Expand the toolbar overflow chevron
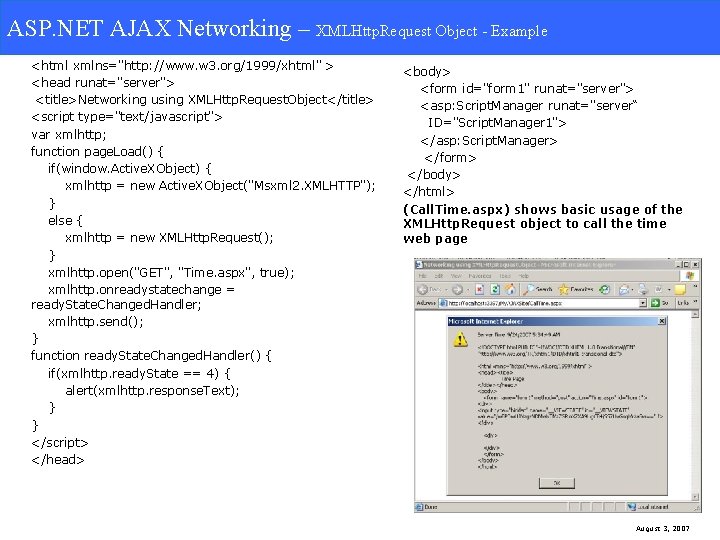This screenshot has height=540, width=720. 695,286
